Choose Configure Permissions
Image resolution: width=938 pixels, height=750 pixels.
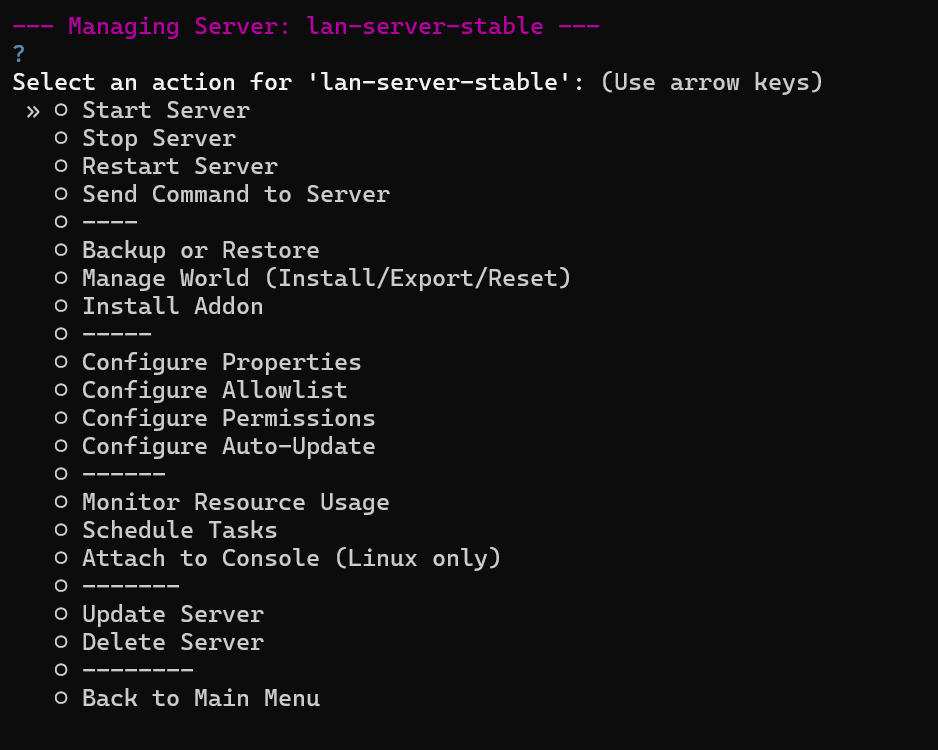tap(228, 418)
